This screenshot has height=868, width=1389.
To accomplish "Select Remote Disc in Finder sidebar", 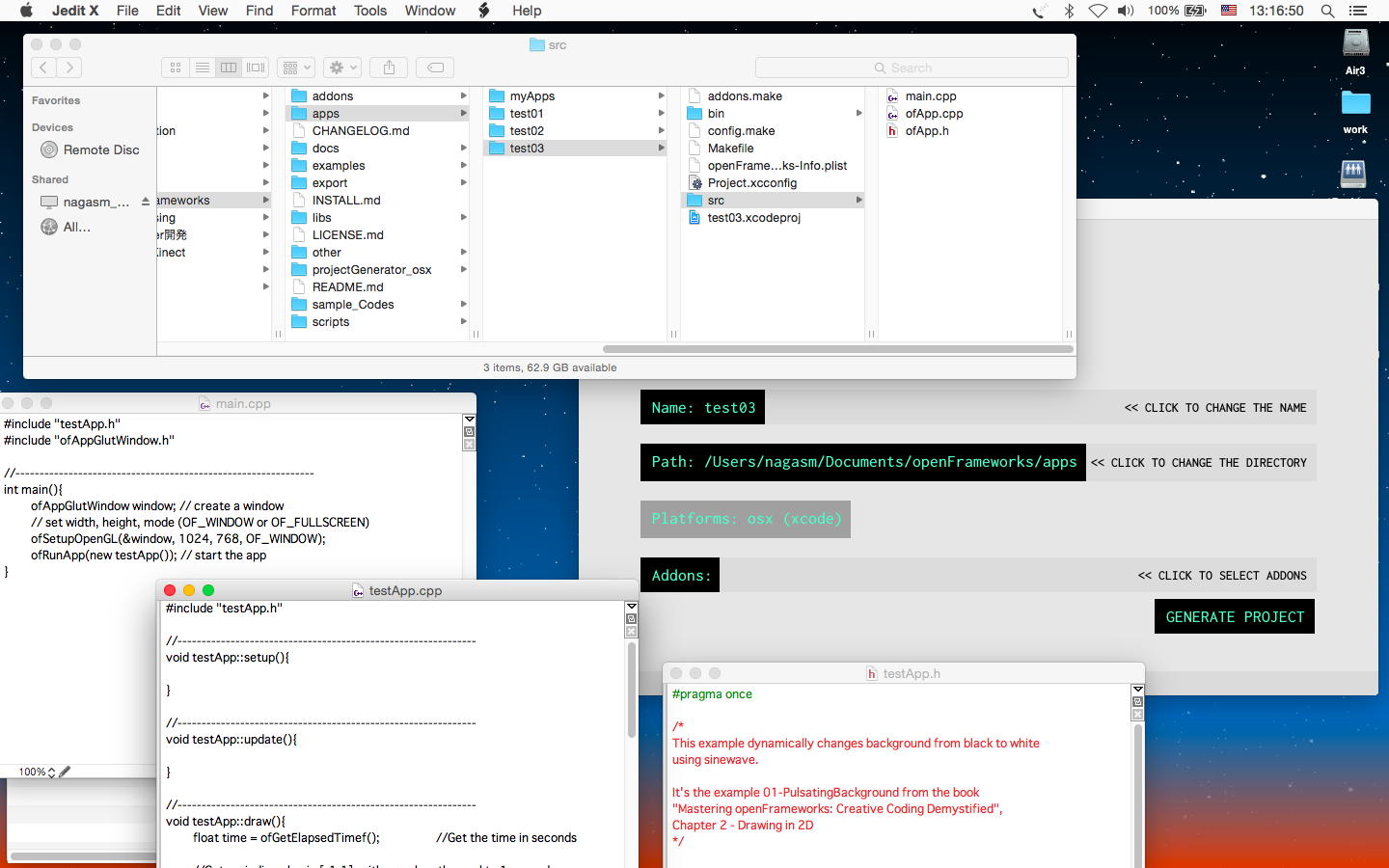I will click(90, 149).
